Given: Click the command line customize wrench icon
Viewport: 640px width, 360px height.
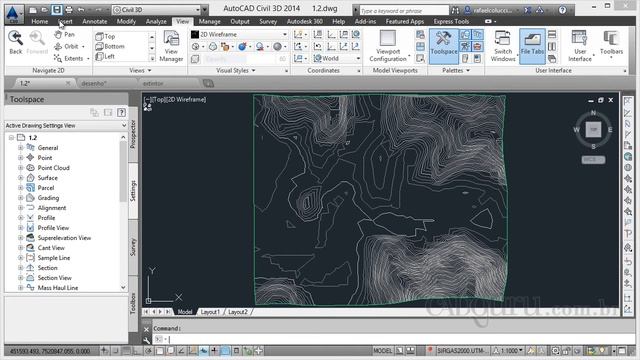Looking at the screenshot, I should (147, 340).
